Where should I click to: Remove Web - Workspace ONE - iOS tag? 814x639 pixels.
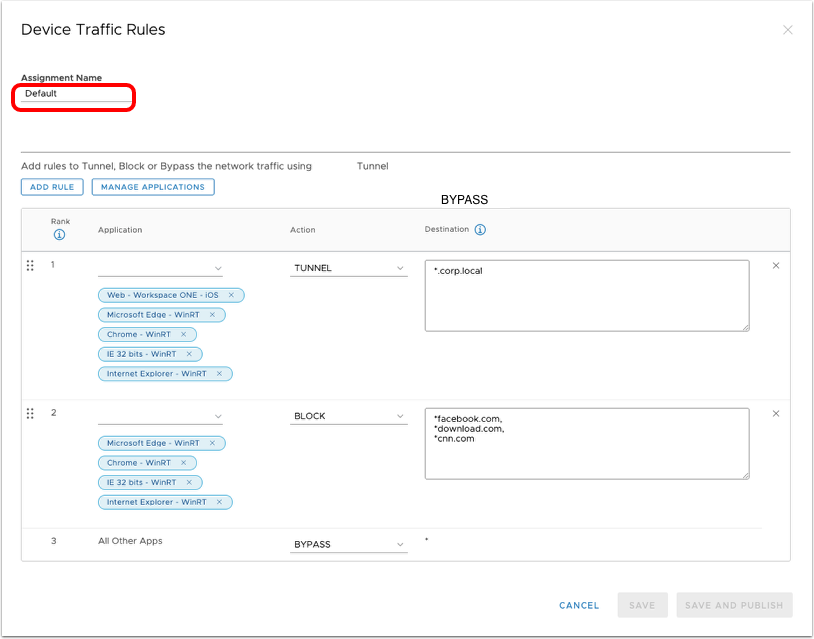pos(231,295)
